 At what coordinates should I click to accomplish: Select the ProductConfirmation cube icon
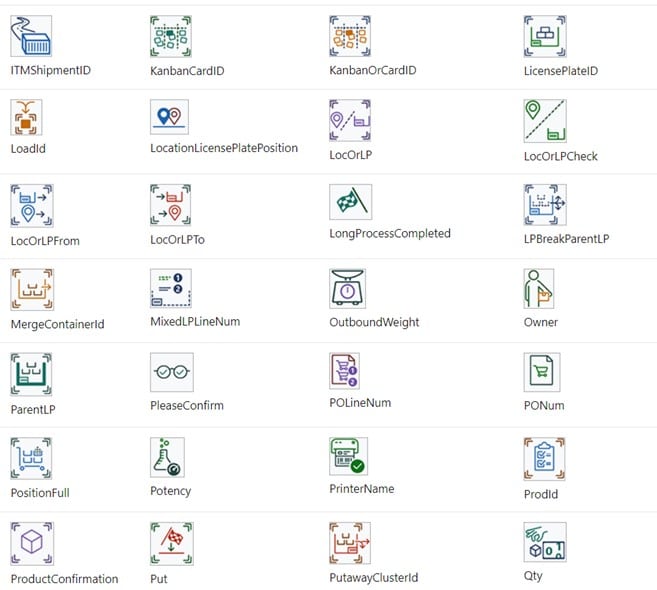point(32,543)
